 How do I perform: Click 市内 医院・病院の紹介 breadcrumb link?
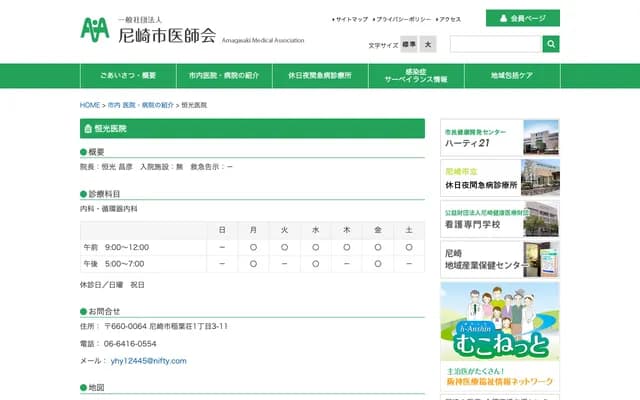click(x=140, y=105)
